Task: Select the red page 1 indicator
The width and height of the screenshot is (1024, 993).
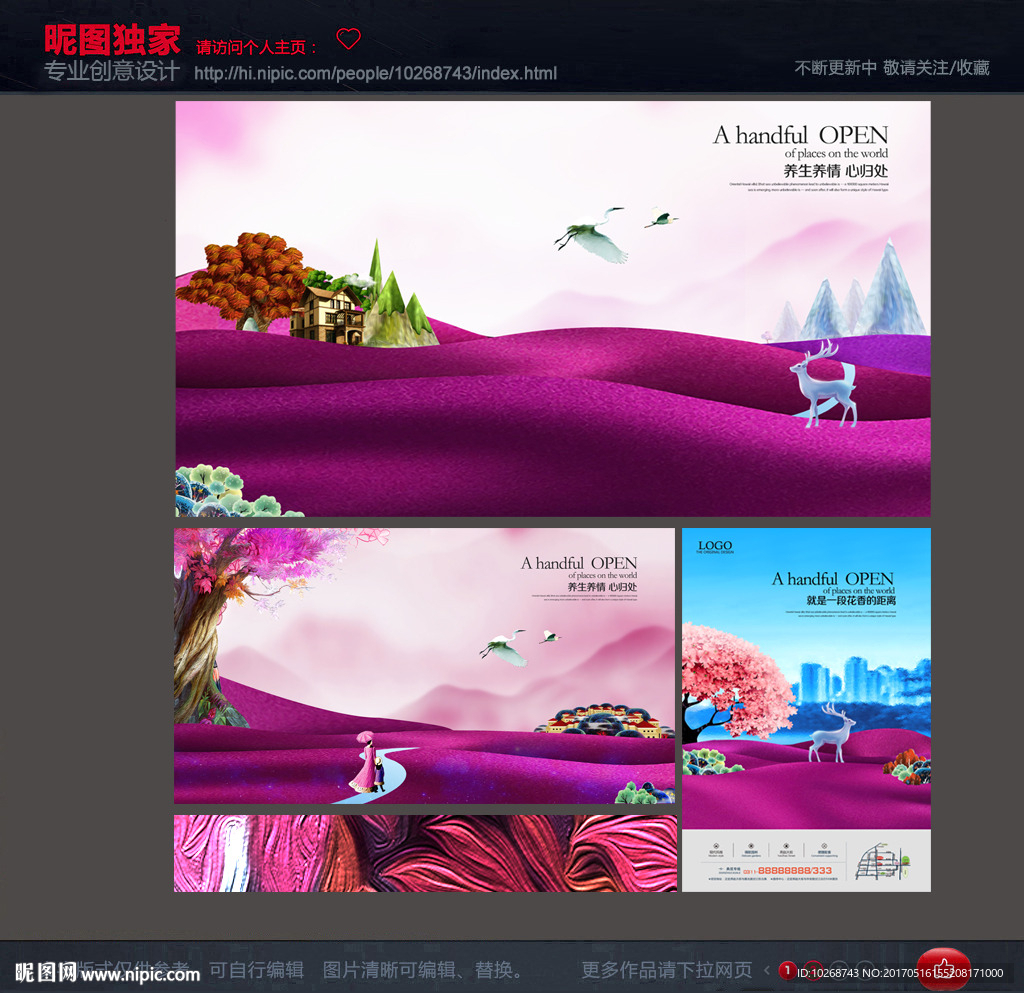Action: click(787, 969)
